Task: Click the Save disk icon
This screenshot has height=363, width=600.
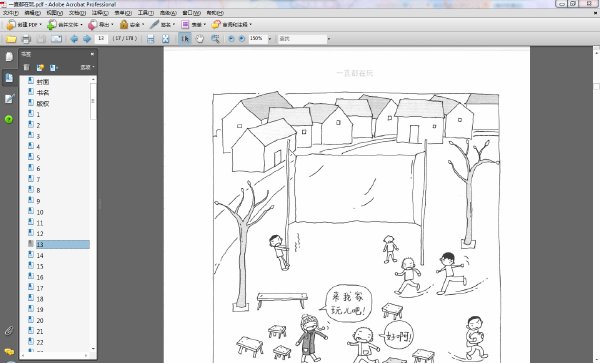Action: coord(41,39)
